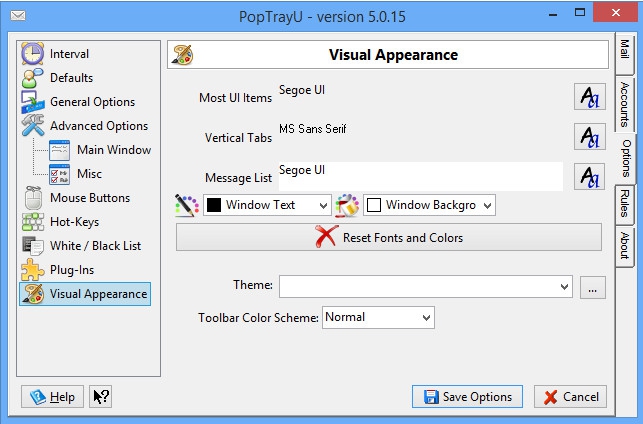Open General Options page
Viewport: 643px width, 424px height.
[92, 102]
